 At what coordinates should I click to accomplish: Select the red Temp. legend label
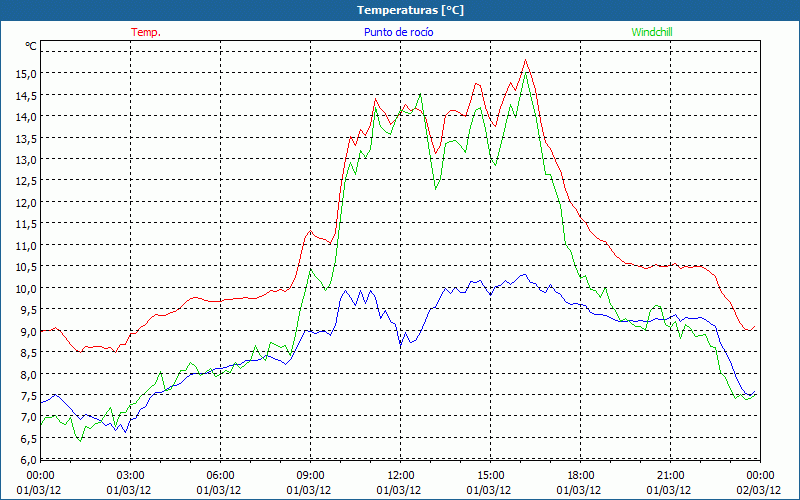tap(146, 32)
